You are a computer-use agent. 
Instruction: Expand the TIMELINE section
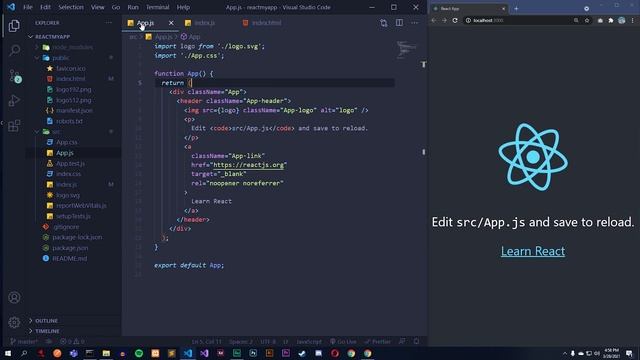(x=47, y=331)
